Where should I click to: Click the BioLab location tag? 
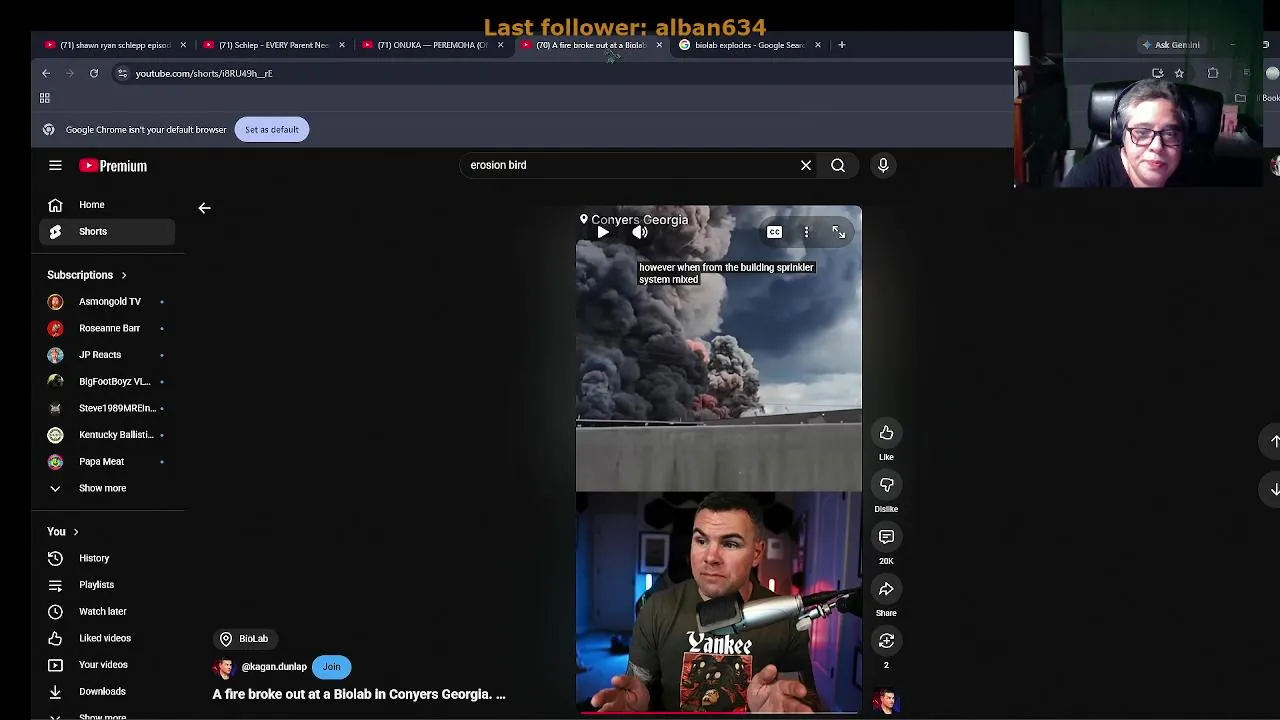[246, 639]
